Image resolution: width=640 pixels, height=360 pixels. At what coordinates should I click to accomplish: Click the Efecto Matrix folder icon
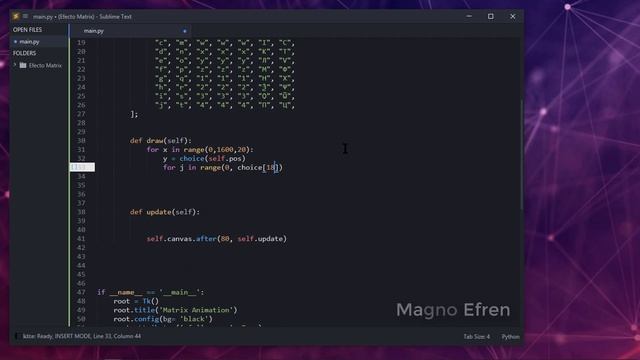coord(23,65)
